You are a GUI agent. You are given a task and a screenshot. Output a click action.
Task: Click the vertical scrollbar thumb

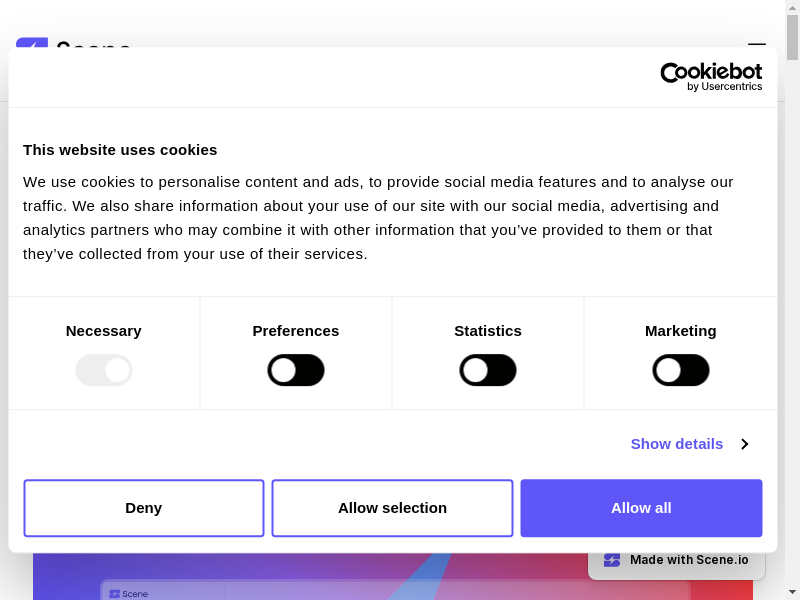coord(792,38)
